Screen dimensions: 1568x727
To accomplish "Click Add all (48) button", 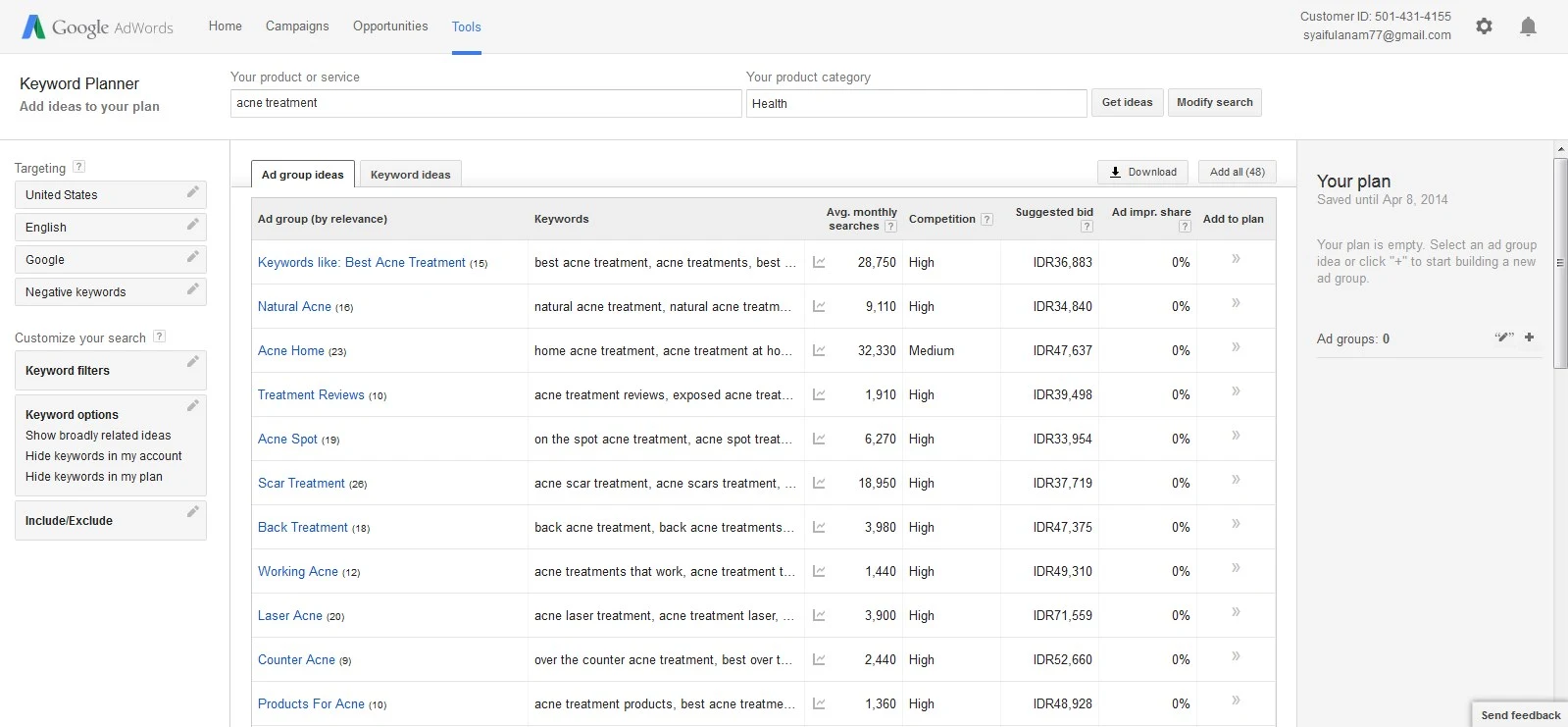I will click(x=1238, y=172).
